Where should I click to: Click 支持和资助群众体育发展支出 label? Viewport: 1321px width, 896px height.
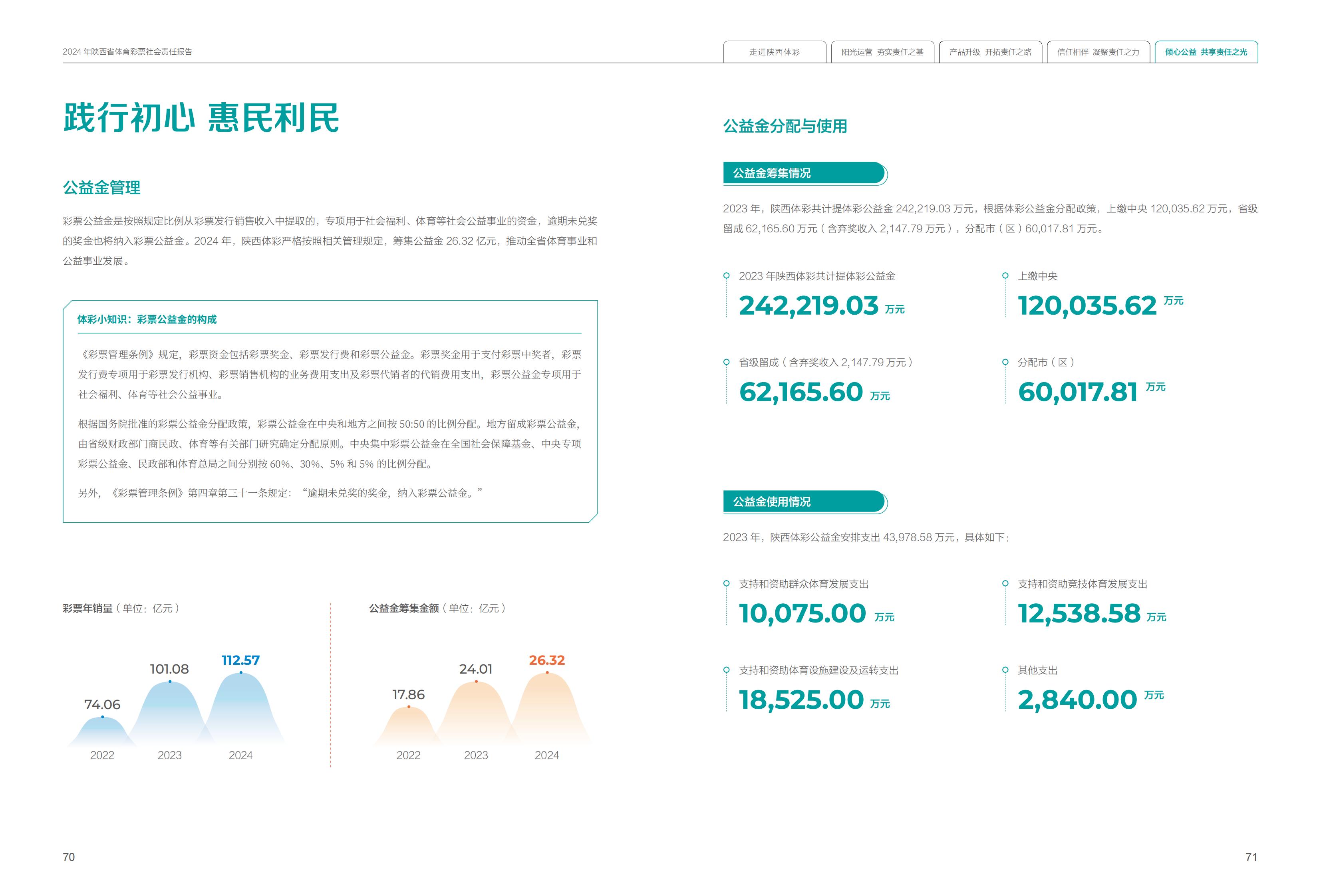tap(804, 584)
